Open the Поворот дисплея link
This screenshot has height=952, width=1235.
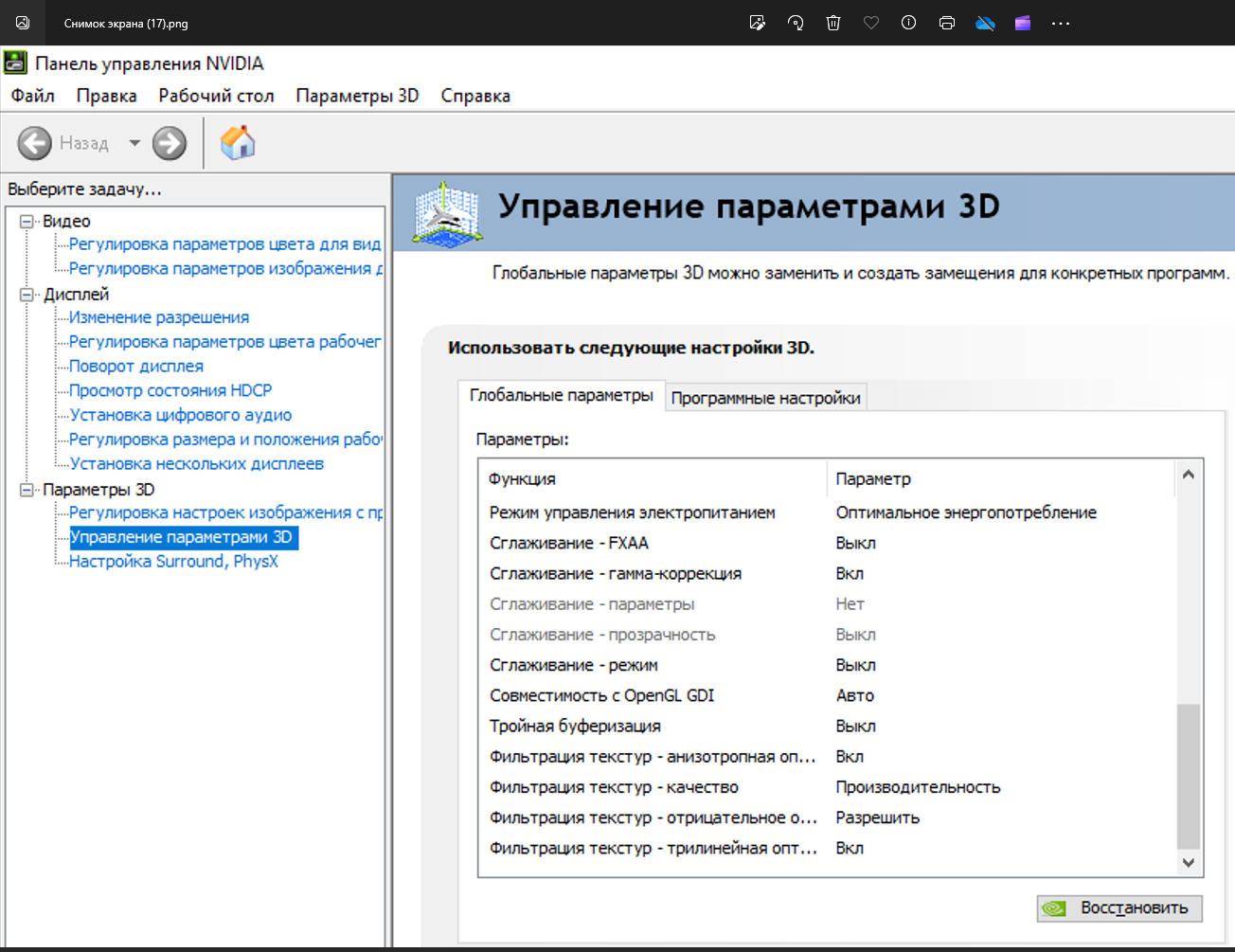[136, 367]
